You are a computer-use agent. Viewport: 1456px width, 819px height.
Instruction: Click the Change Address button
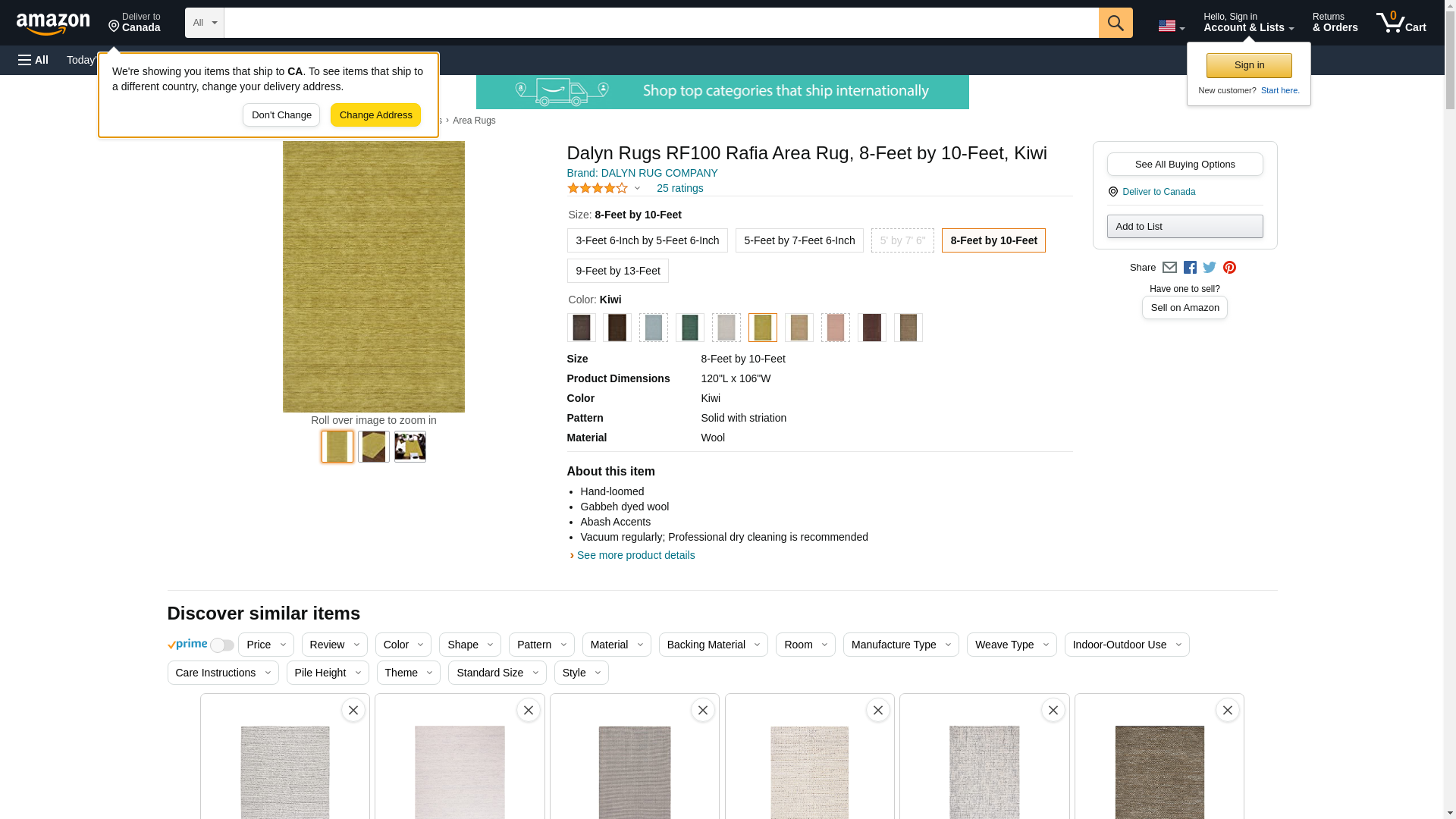pyautogui.click(x=375, y=115)
